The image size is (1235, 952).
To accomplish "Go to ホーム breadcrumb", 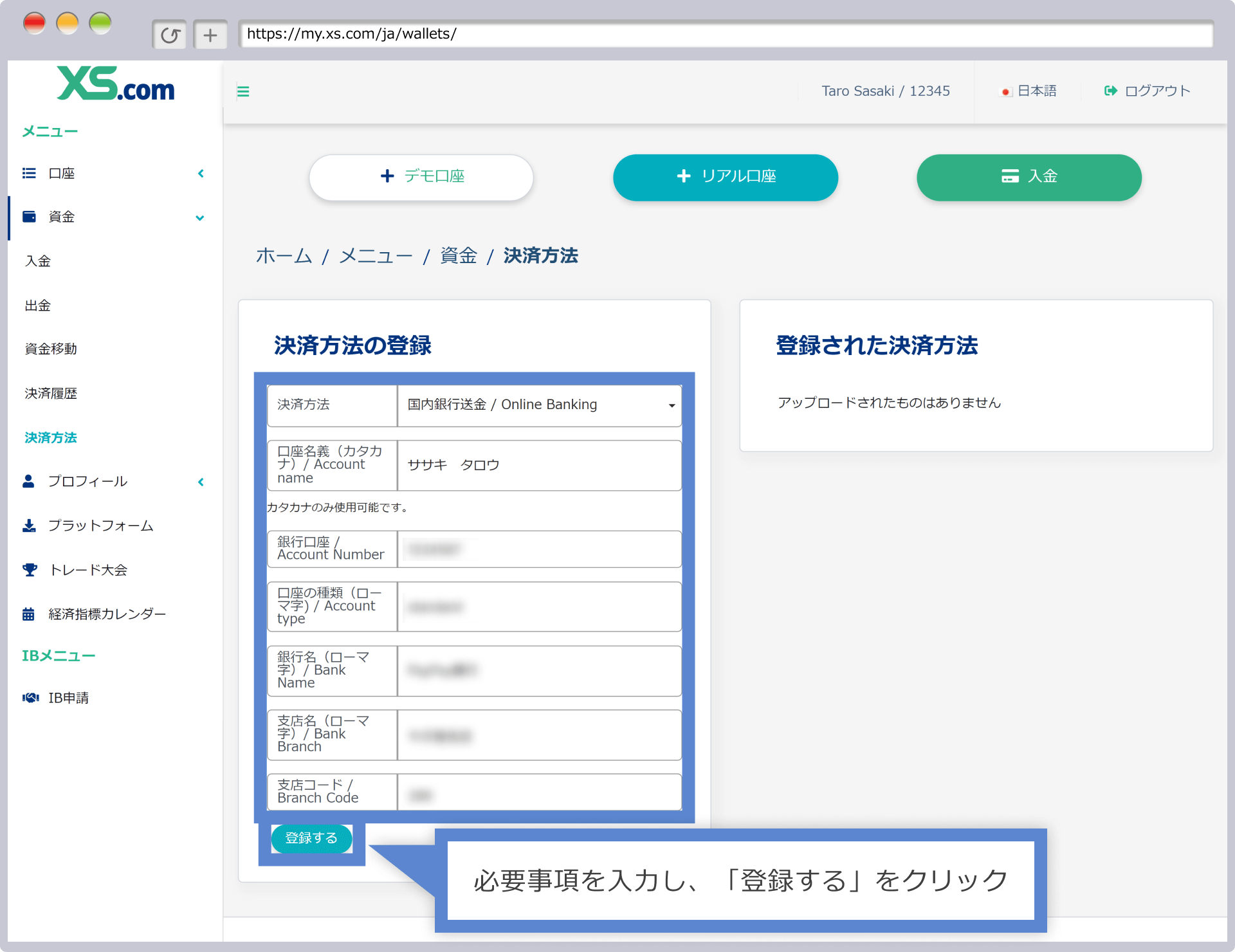I will coord(284,256).
